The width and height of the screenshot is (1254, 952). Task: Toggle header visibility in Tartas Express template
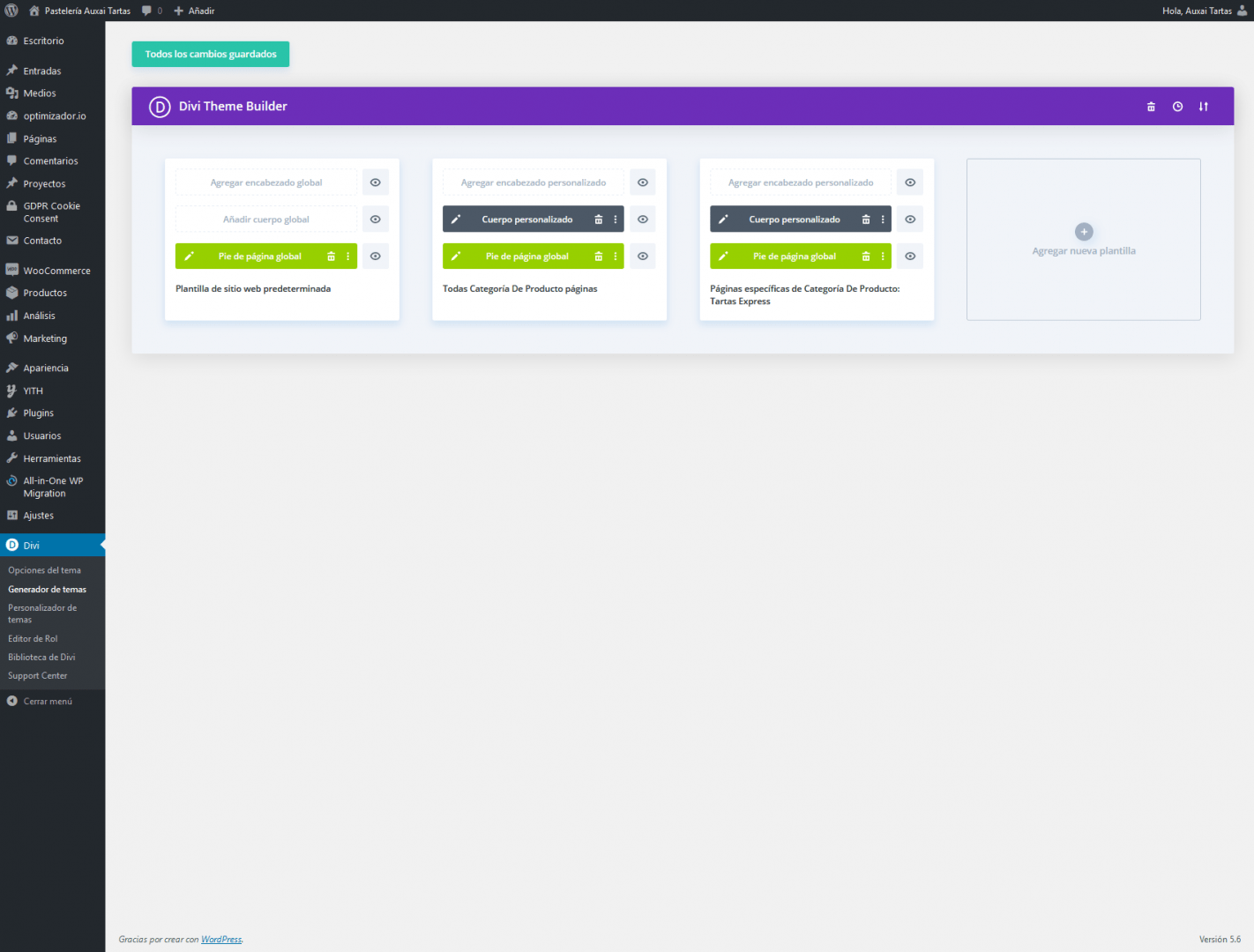(910, 182)
